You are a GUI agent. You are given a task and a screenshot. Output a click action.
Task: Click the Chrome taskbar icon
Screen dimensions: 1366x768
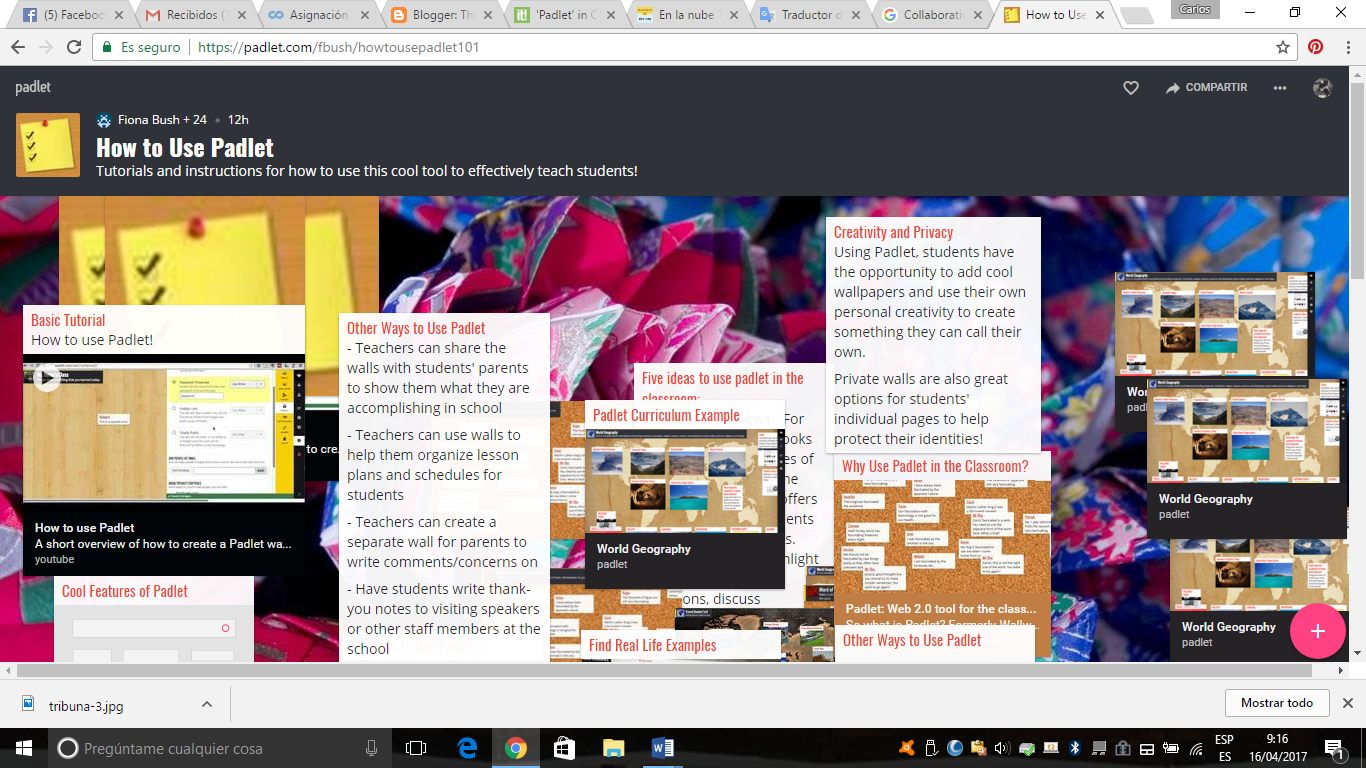(515, 748)
